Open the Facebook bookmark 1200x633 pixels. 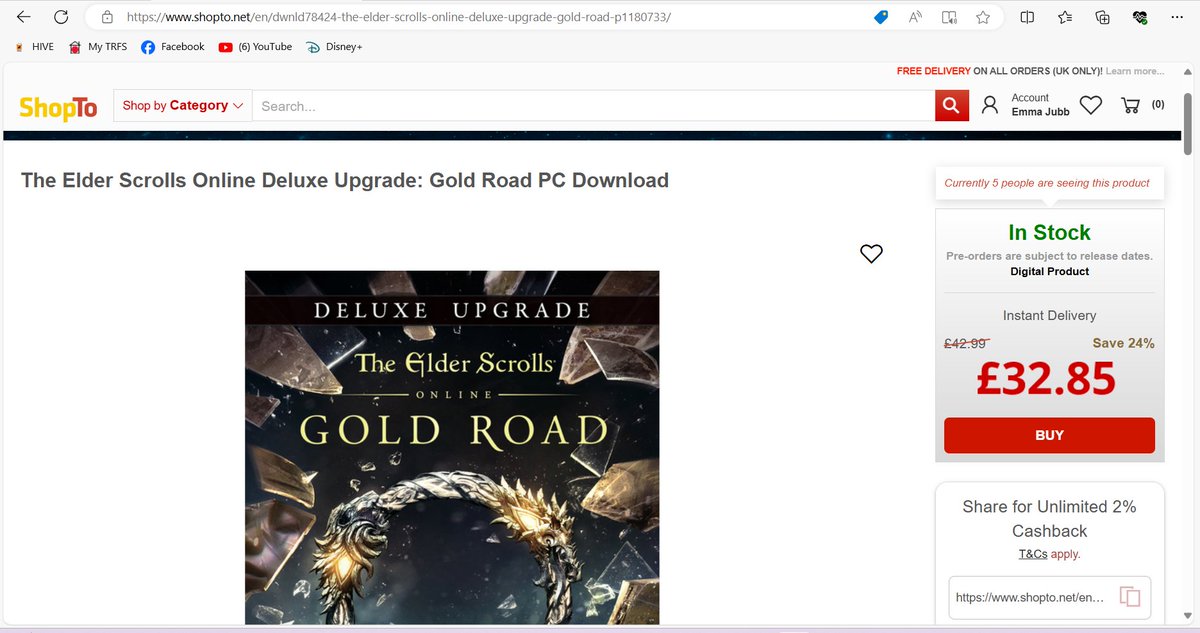tap(172, 46)
